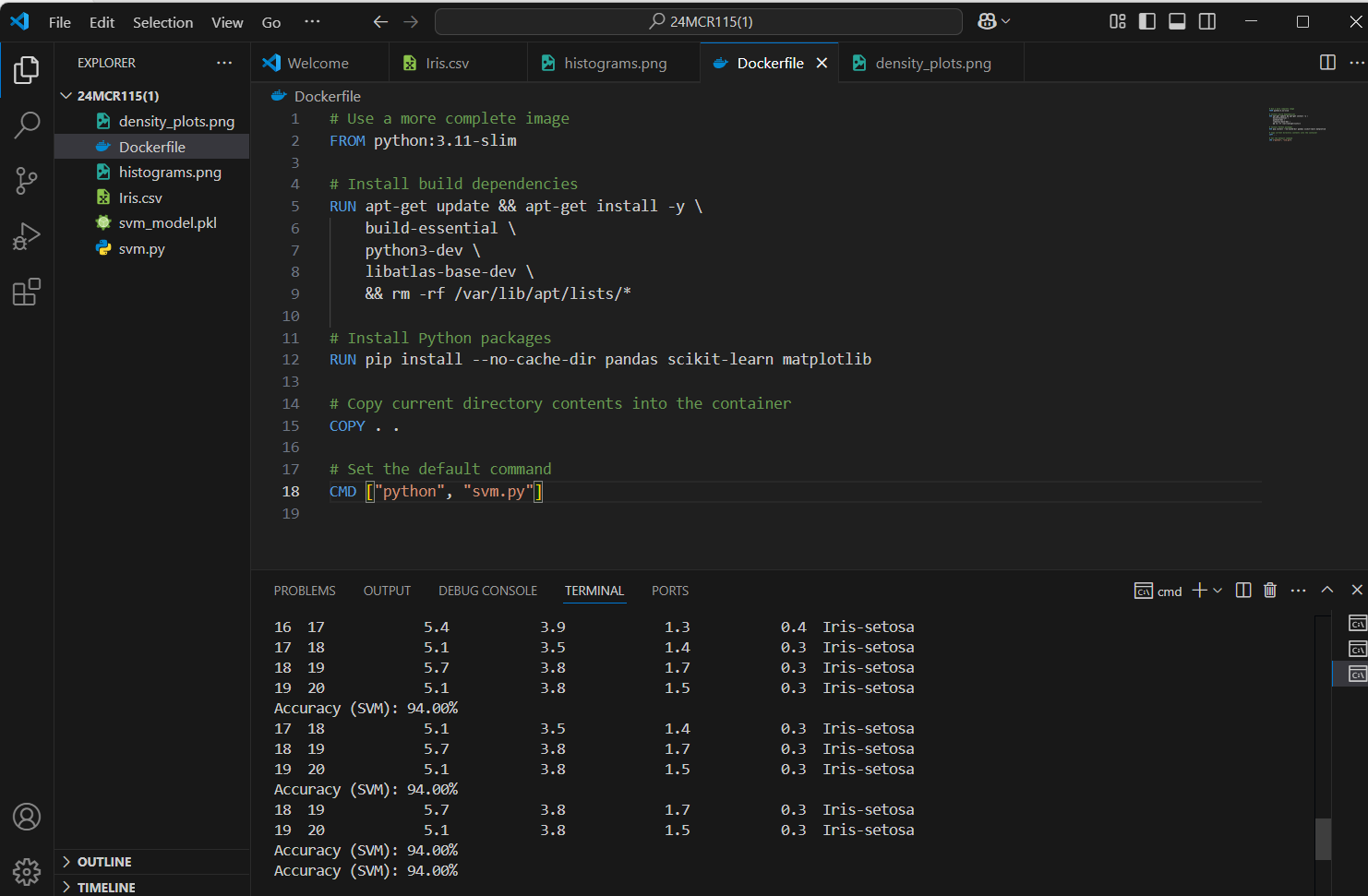Kill terminal with trash icon

pos(1270,591)
